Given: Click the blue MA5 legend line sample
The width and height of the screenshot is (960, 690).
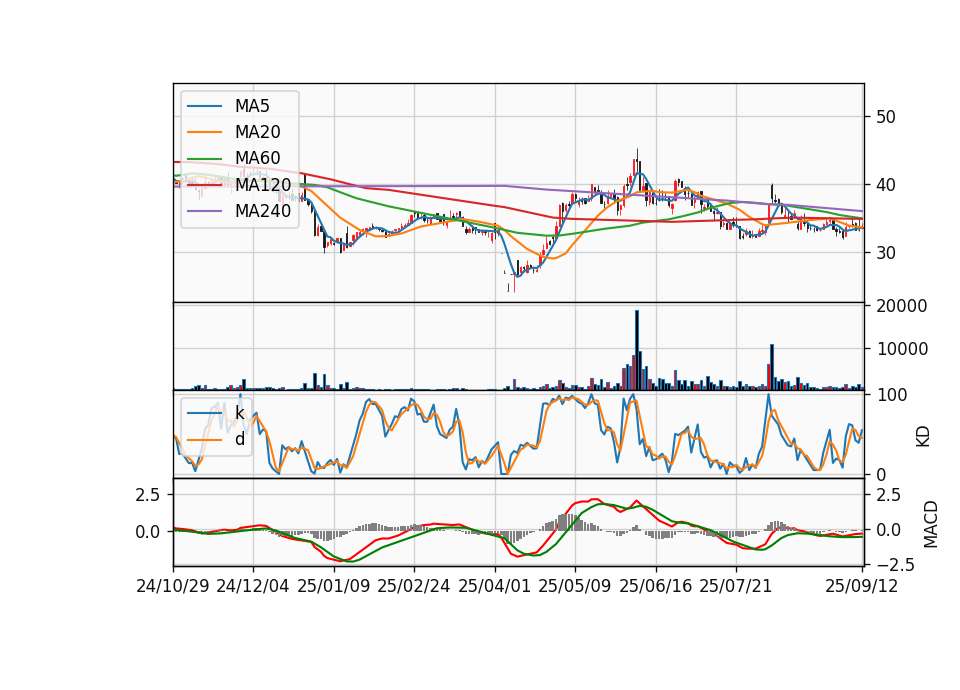Looking at the screenshot, I should [205, 107].
